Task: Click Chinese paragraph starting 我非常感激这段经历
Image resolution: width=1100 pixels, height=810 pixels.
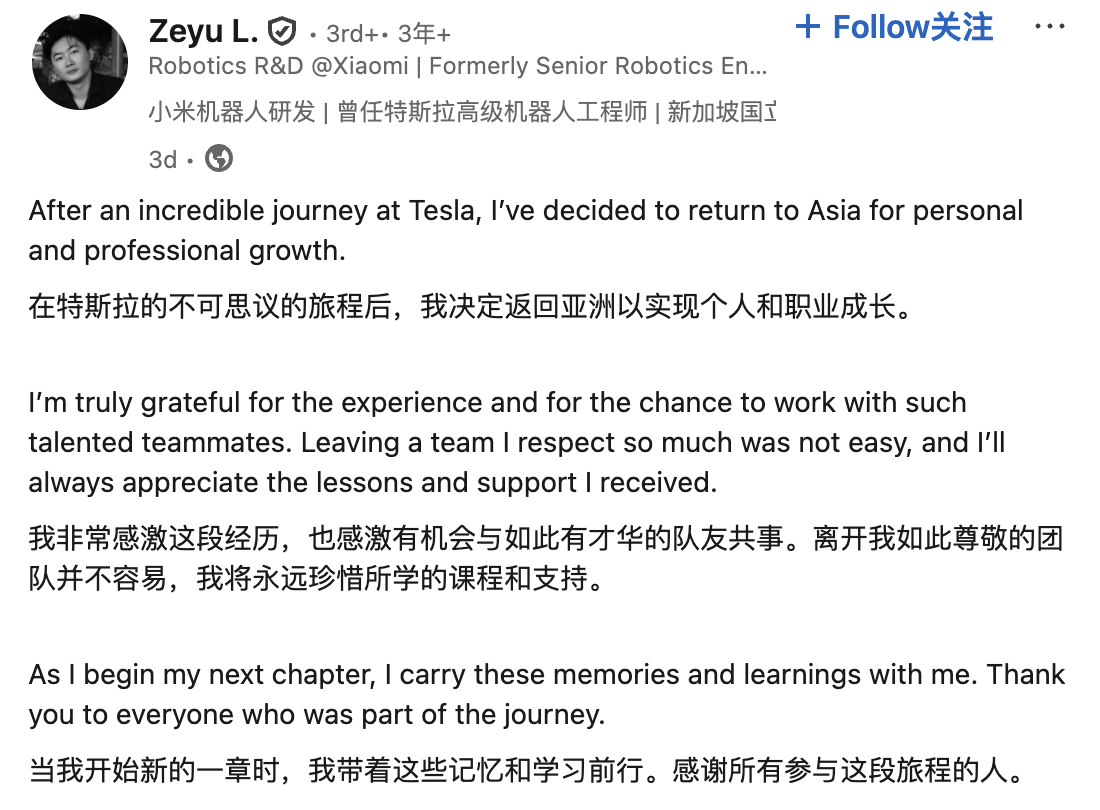Action: pyautogui.click(x=545, y=559)
